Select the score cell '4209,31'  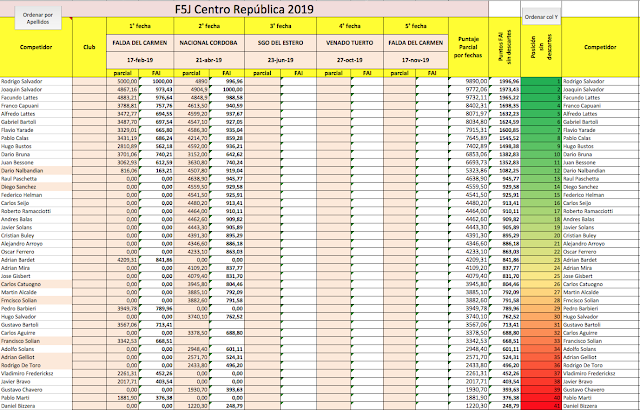pos(123,260)
